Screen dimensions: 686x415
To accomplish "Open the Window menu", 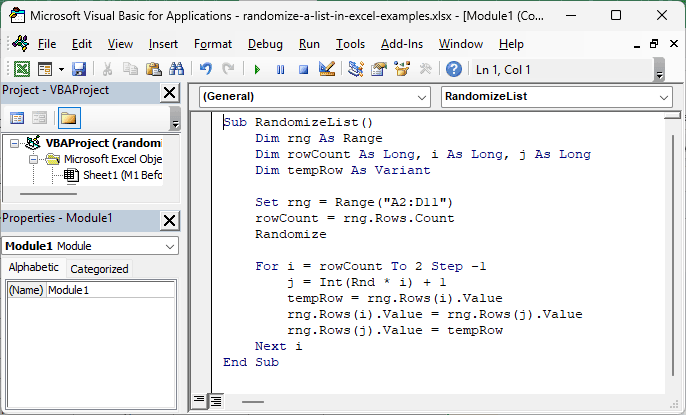I will point(461,44).
